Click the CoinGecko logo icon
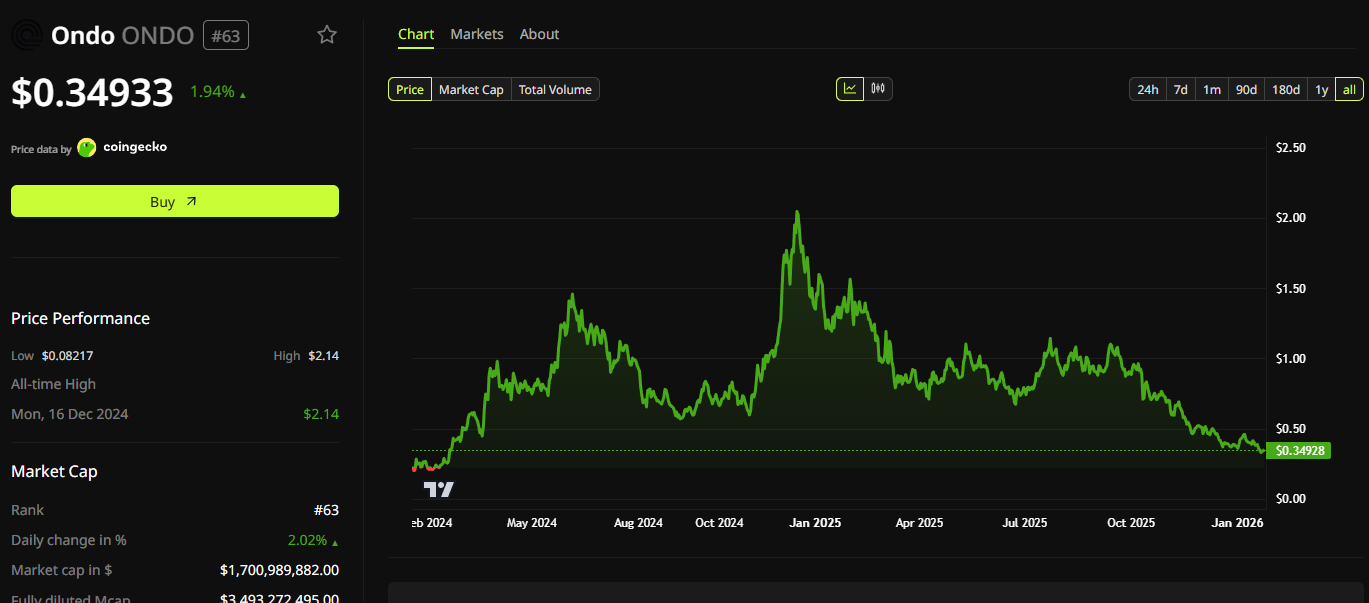 coord(86,147)
